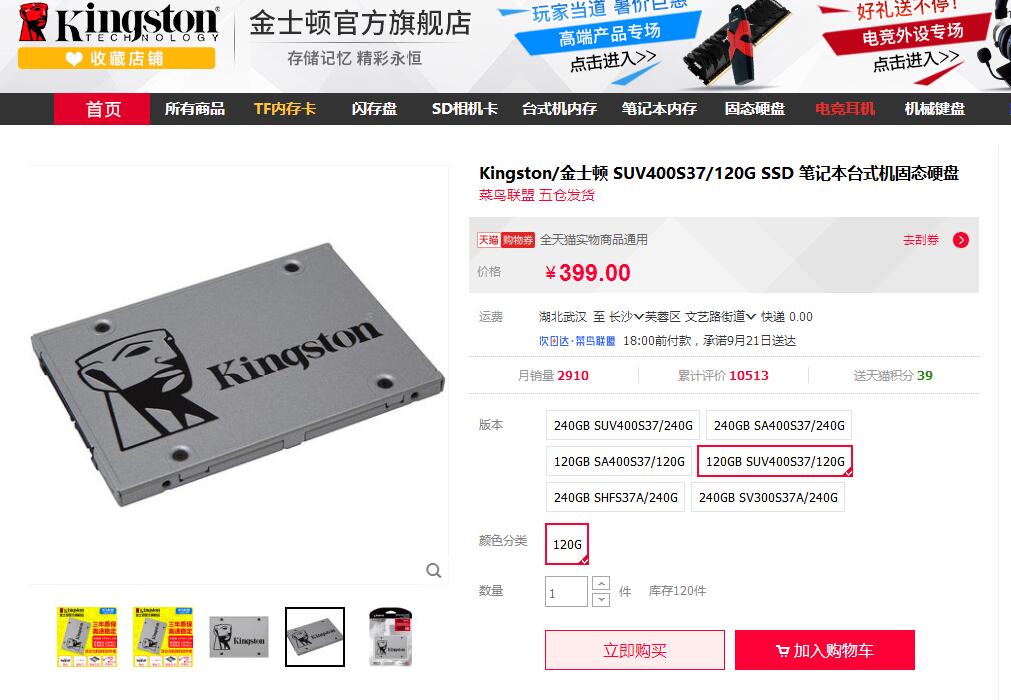This screenshot has width=1011, height=700.
Task: Click 加入购物车 add to cart button
Action: tap(825, 650)
